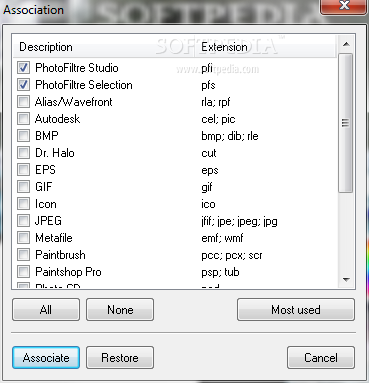Tick the EPS checkbox

click(x=23, y=170)
